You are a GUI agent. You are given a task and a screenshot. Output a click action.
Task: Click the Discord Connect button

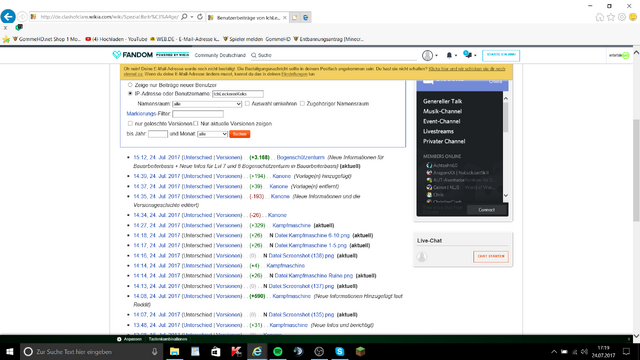click(x=487, y=210)
